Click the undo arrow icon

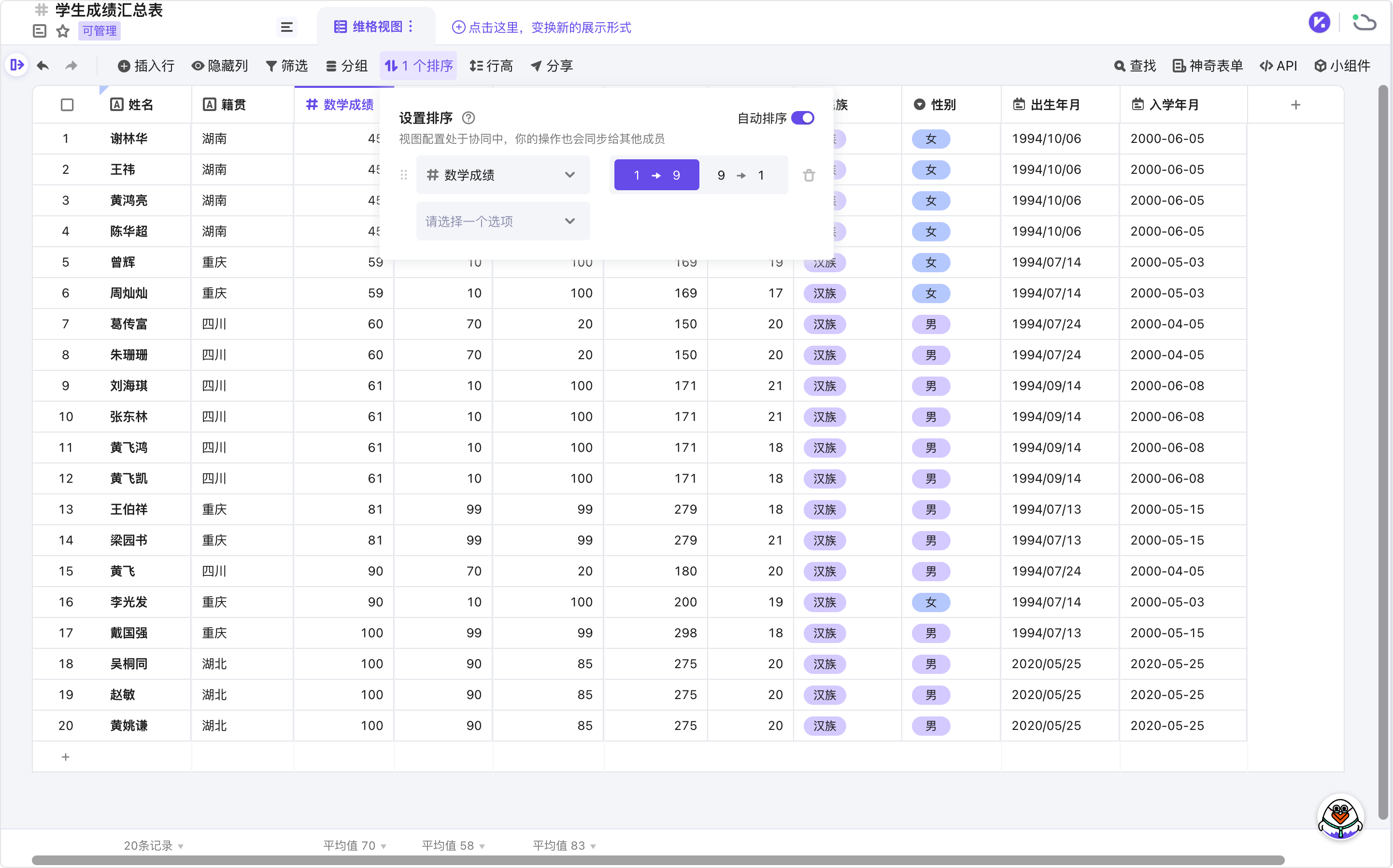pos(43,66)
